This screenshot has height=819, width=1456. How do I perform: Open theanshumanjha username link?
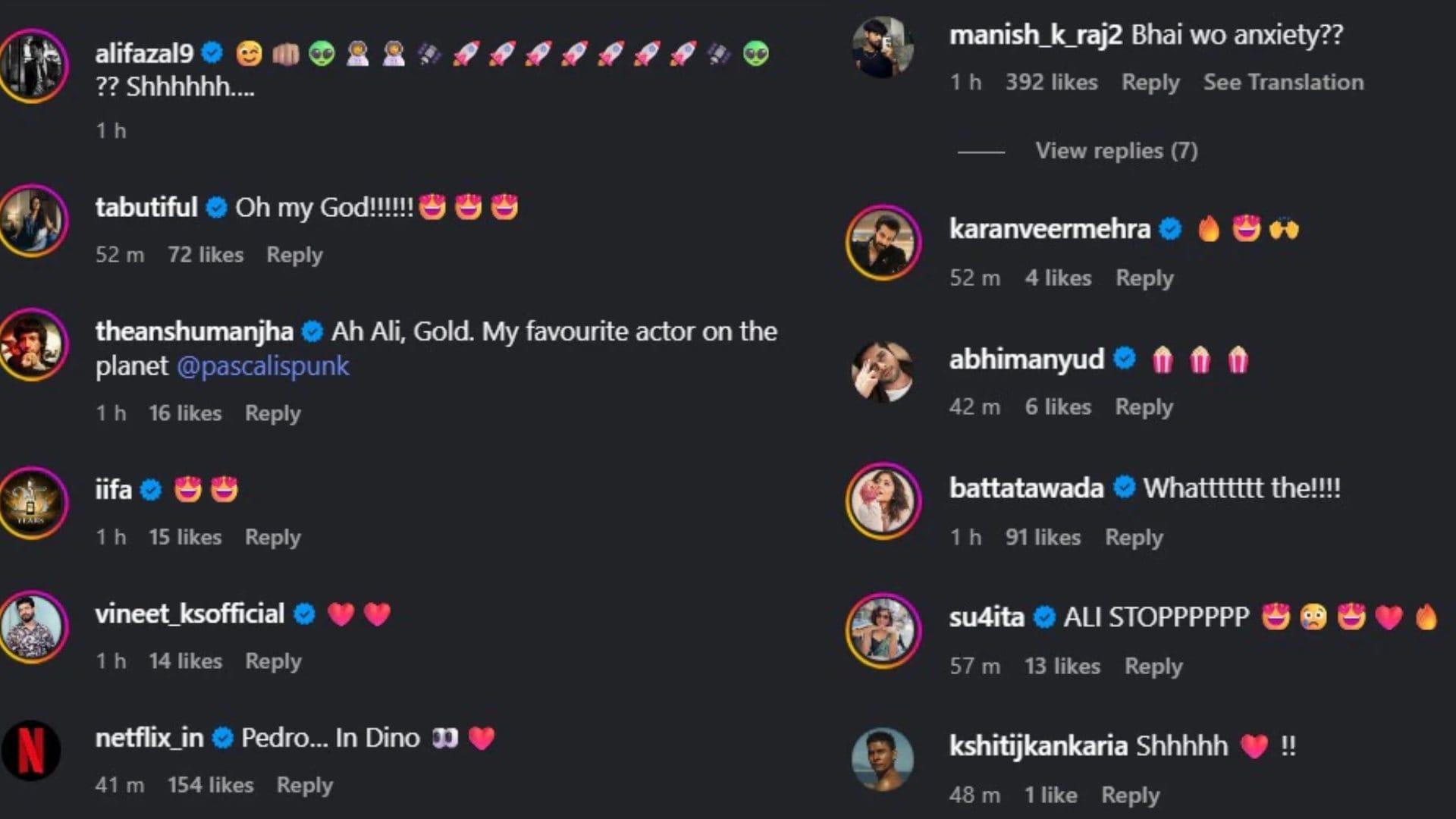(x=194, y=331)
